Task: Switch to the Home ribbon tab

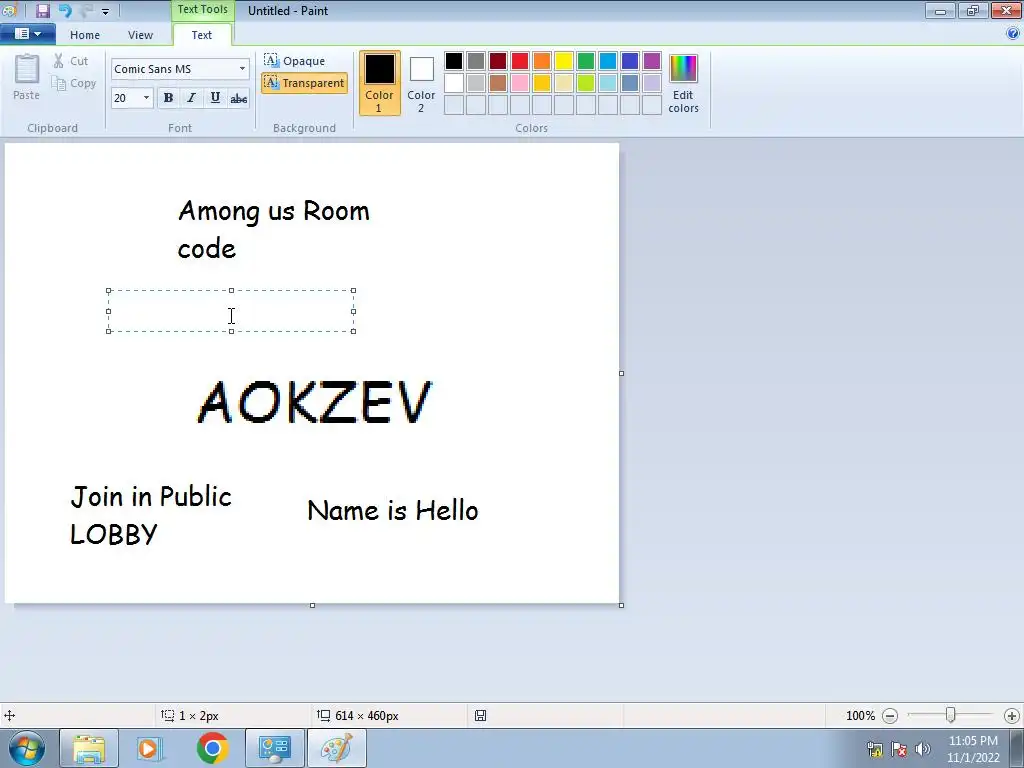Action: click(85, 35)
